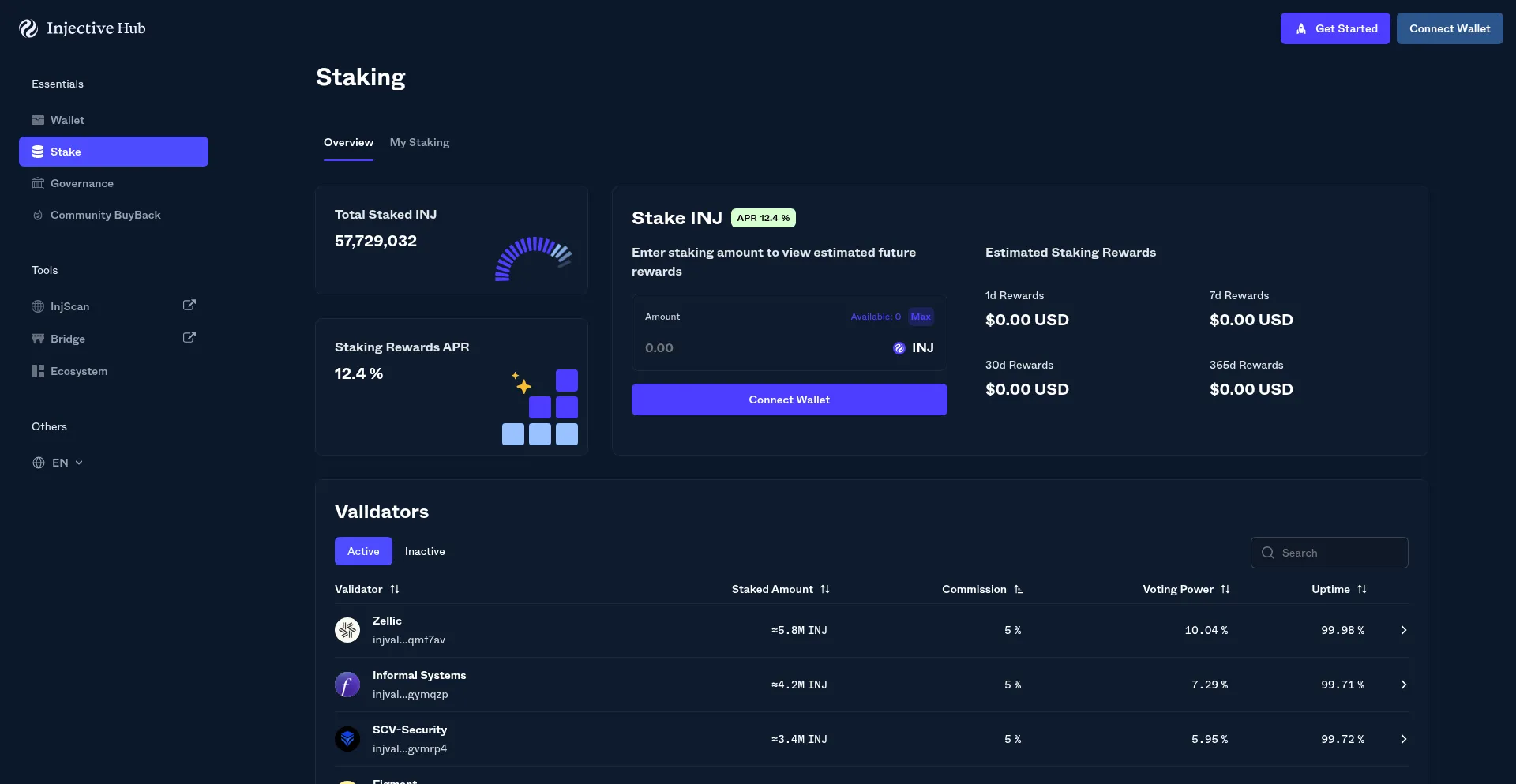Click the language globe icon

point(39,463)
